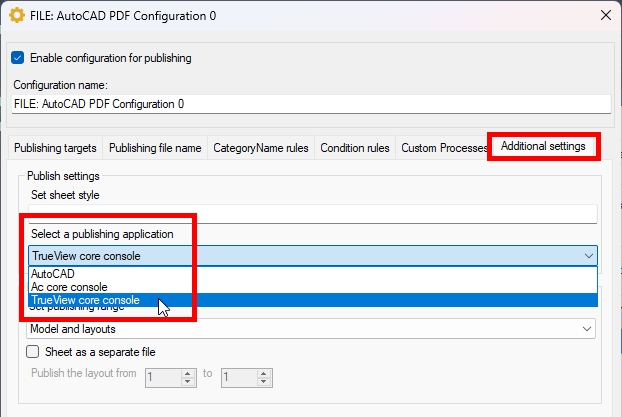Click the Configuration name text field

[x=310, y=103]
